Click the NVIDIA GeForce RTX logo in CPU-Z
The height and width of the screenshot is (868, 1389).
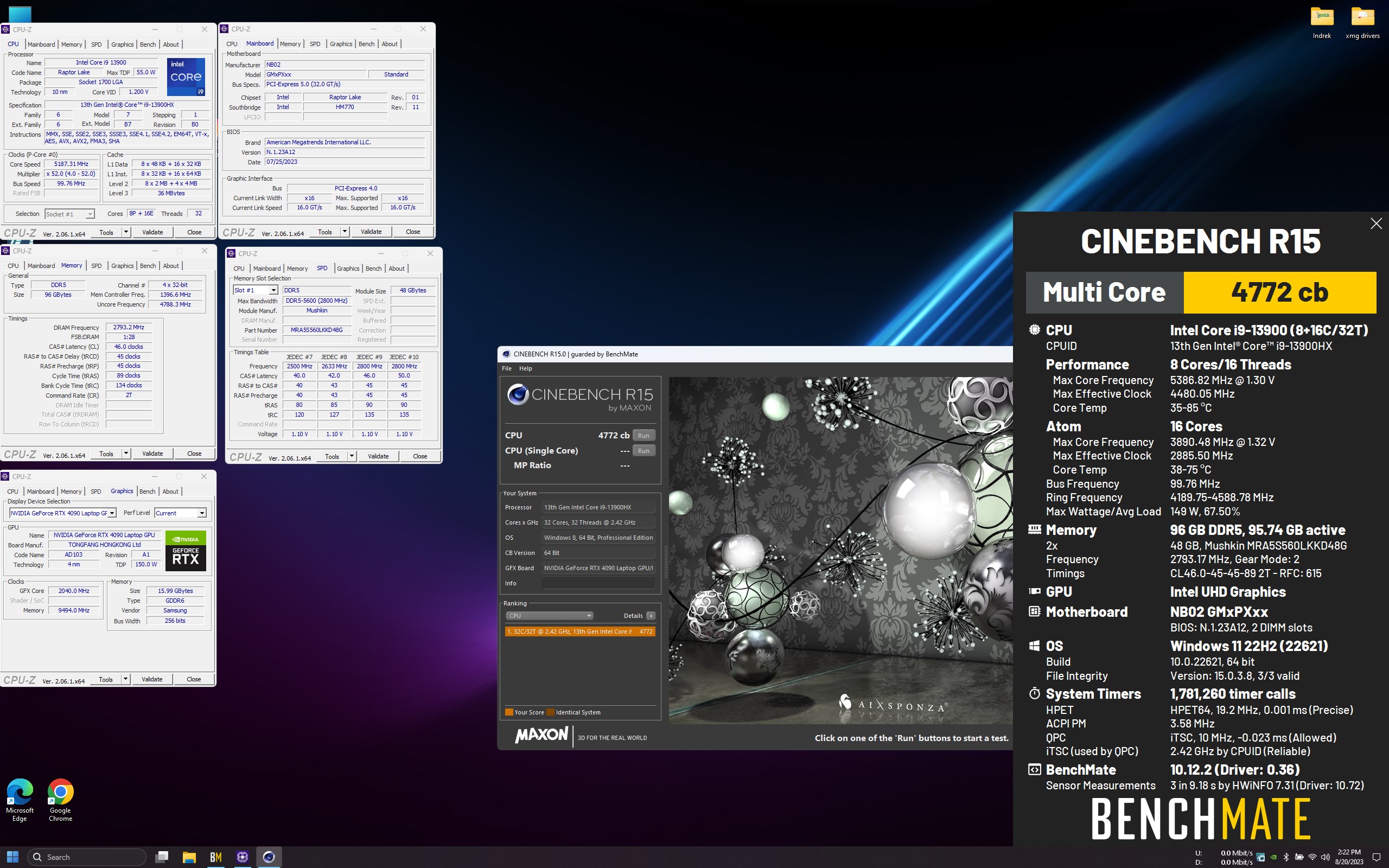click(186, 551)
